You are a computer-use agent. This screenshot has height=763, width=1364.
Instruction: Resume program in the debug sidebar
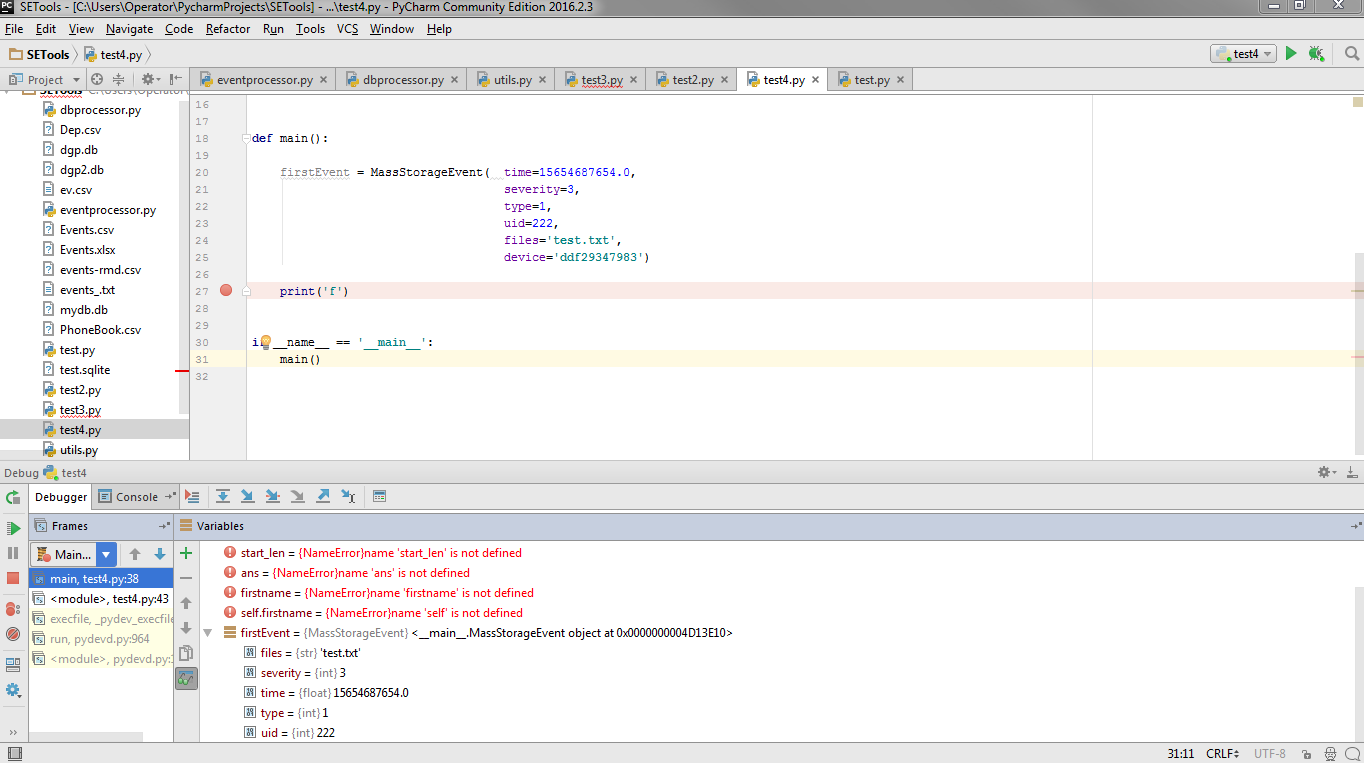click(x=13, y=528)
